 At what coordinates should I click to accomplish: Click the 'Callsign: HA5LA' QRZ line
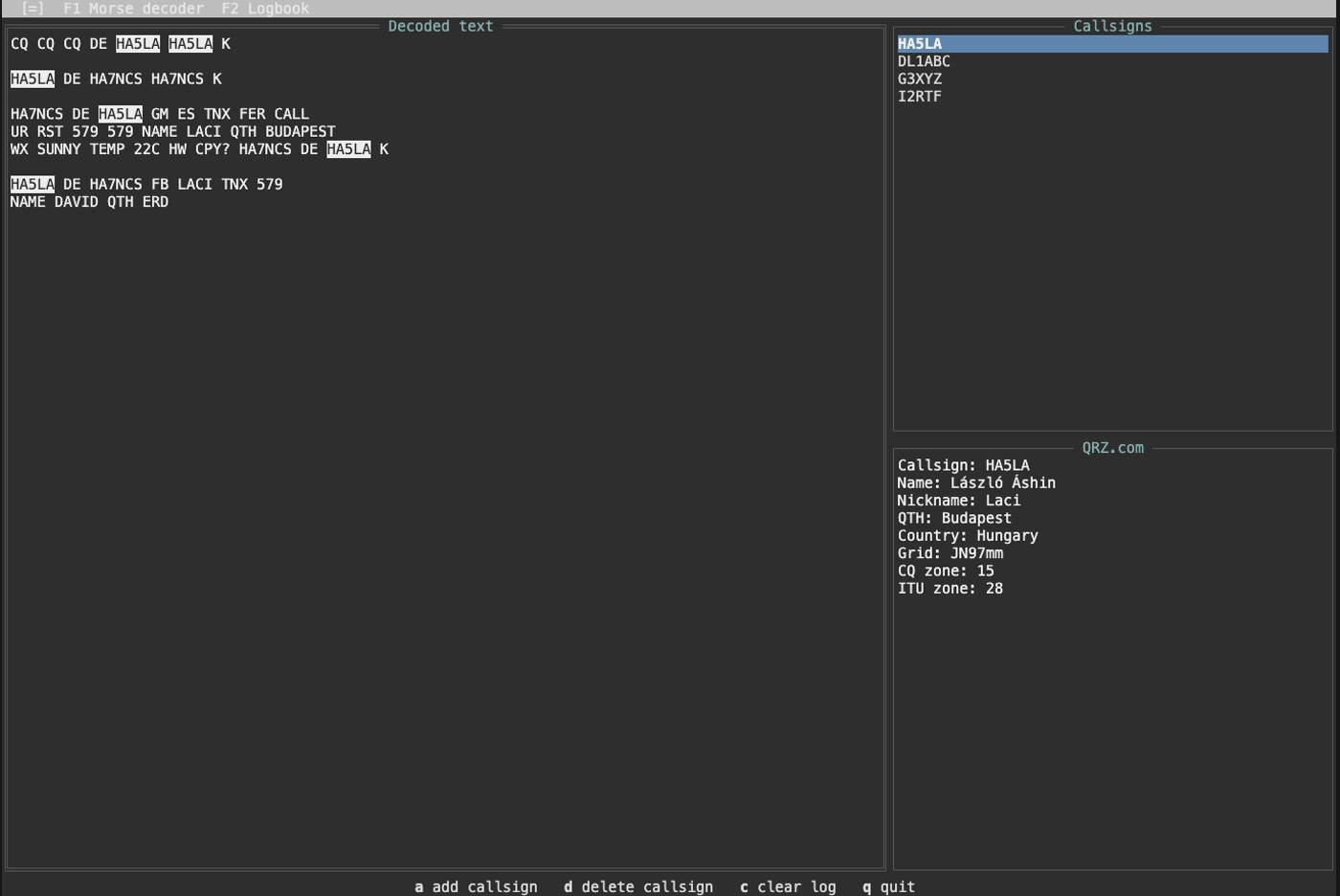click(x=963, y=465)
